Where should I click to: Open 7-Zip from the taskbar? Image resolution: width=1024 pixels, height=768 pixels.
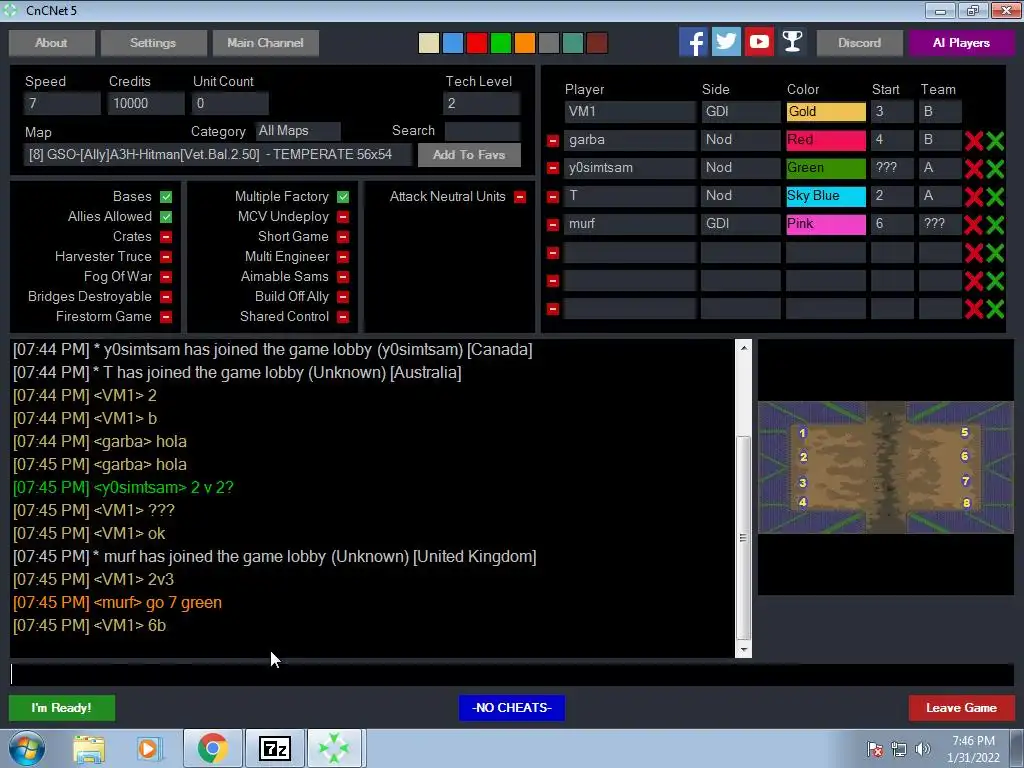274,748
